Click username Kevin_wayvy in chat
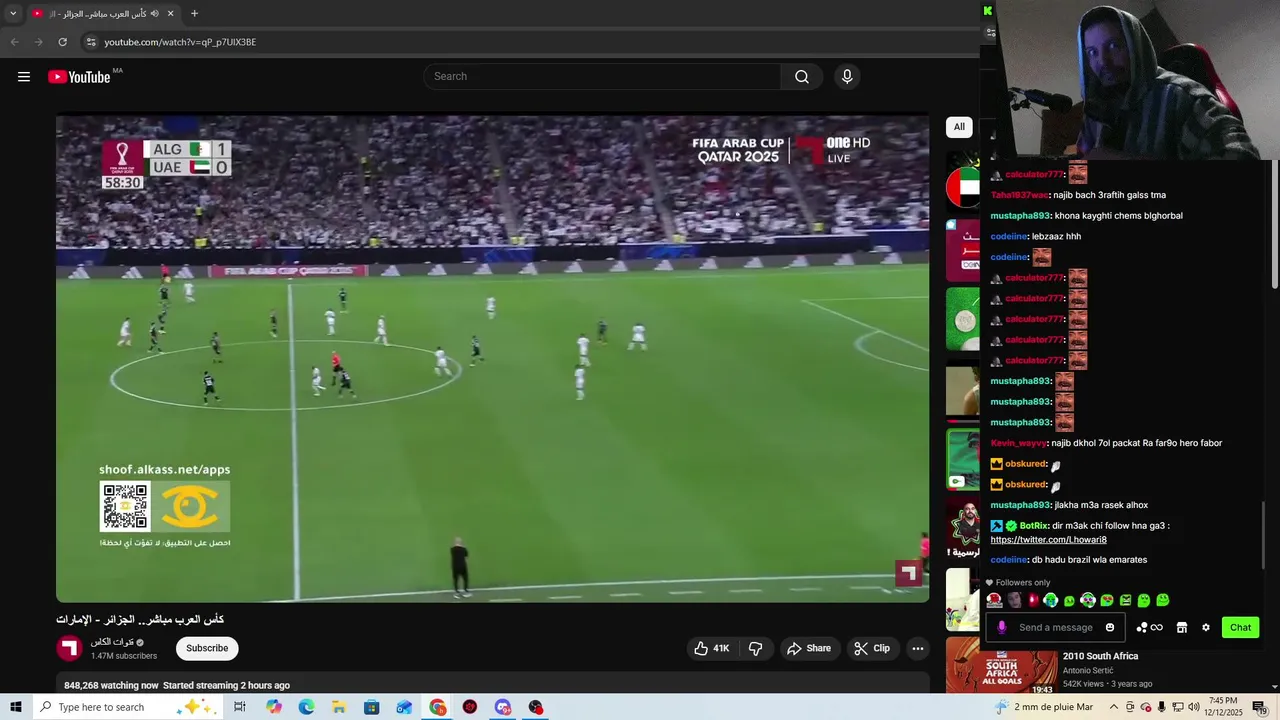 pyautogui.click(x=1018, y=443)
